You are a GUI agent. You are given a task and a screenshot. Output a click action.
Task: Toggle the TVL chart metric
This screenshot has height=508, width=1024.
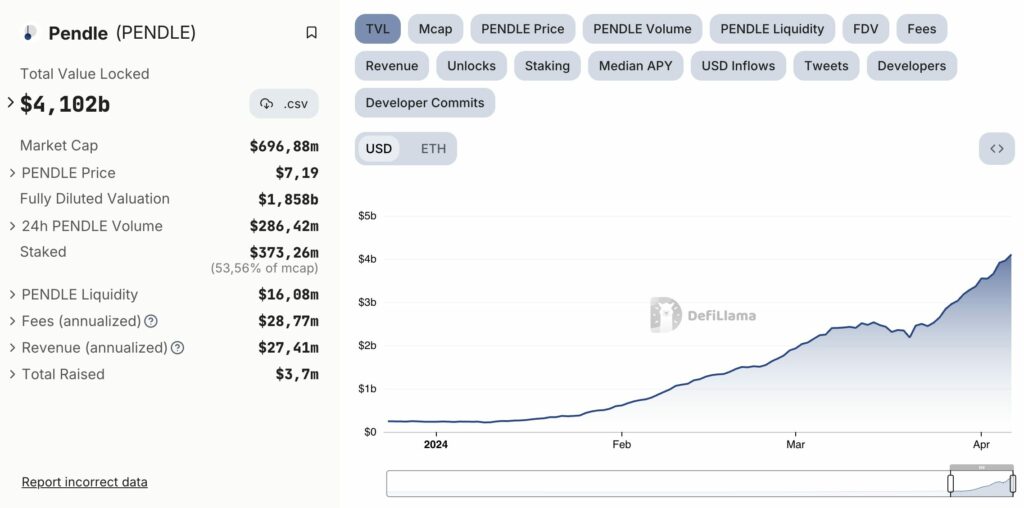(377, 29)
